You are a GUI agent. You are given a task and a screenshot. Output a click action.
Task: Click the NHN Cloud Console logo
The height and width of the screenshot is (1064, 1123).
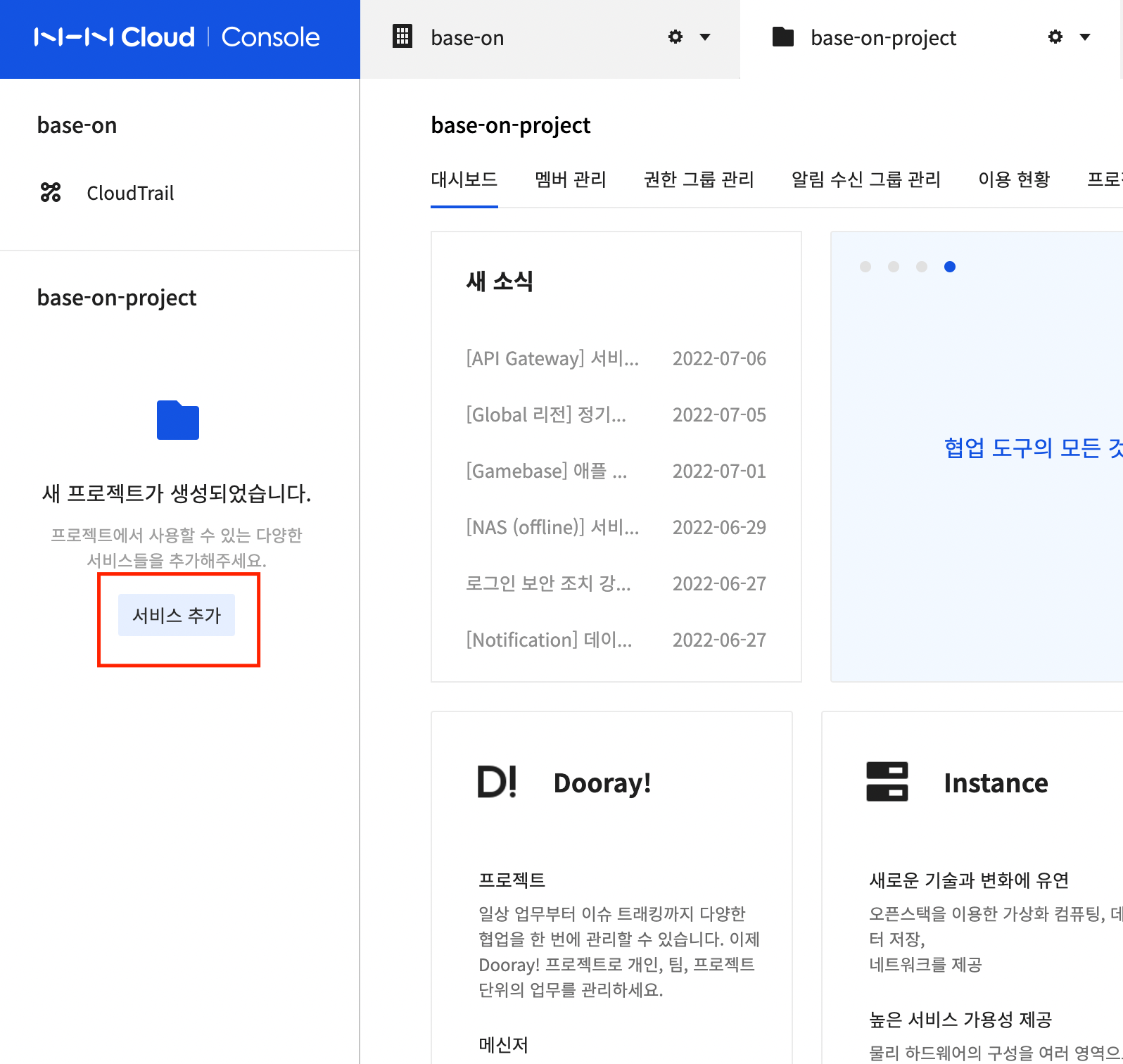tap(177, 37)
